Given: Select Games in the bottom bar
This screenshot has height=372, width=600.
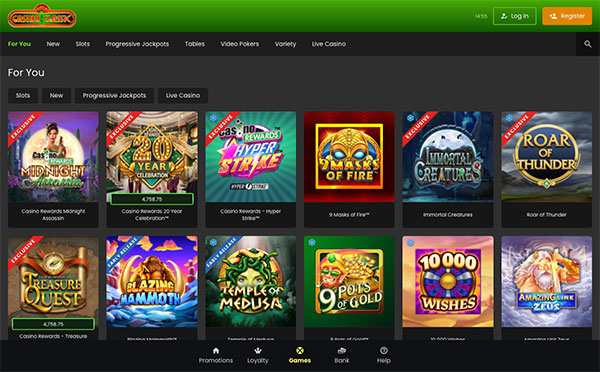Looking at the screenshot, I should click(300, 355).
